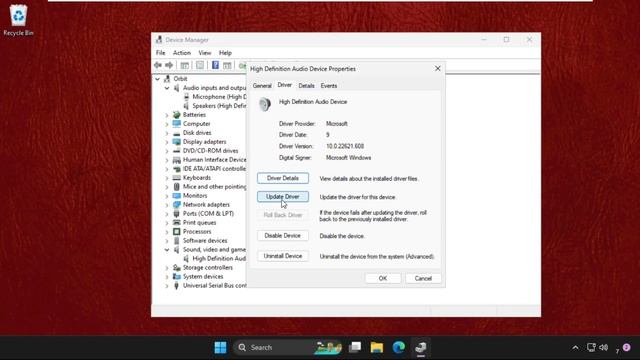This screenshot has width=640, height=360.
Task: Click the action pane toolbar icon beside Help
Action: coord(227,65)
